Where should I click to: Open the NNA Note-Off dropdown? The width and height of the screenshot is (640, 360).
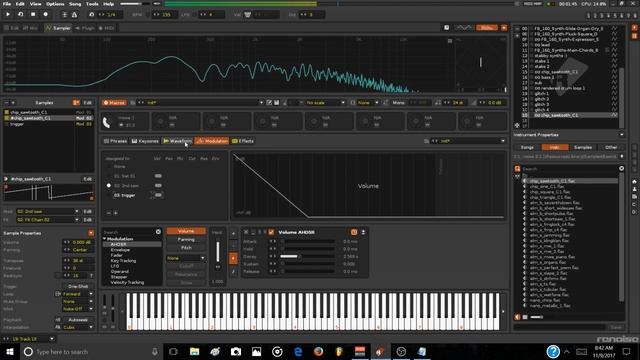78,309
